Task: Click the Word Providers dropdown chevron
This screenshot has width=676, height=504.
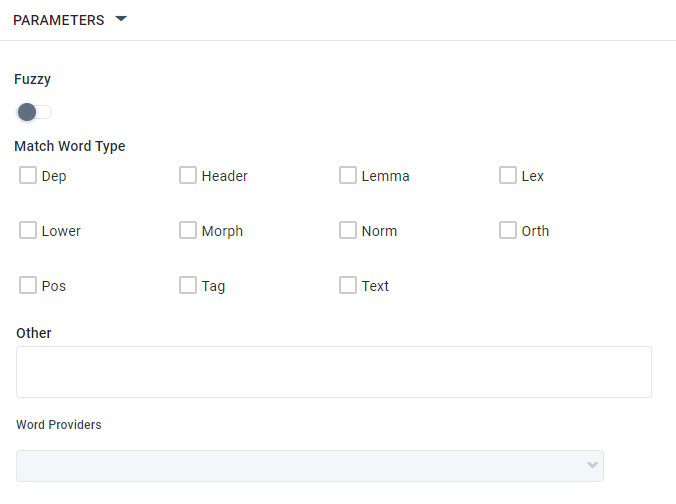Action: coord(592,466)
